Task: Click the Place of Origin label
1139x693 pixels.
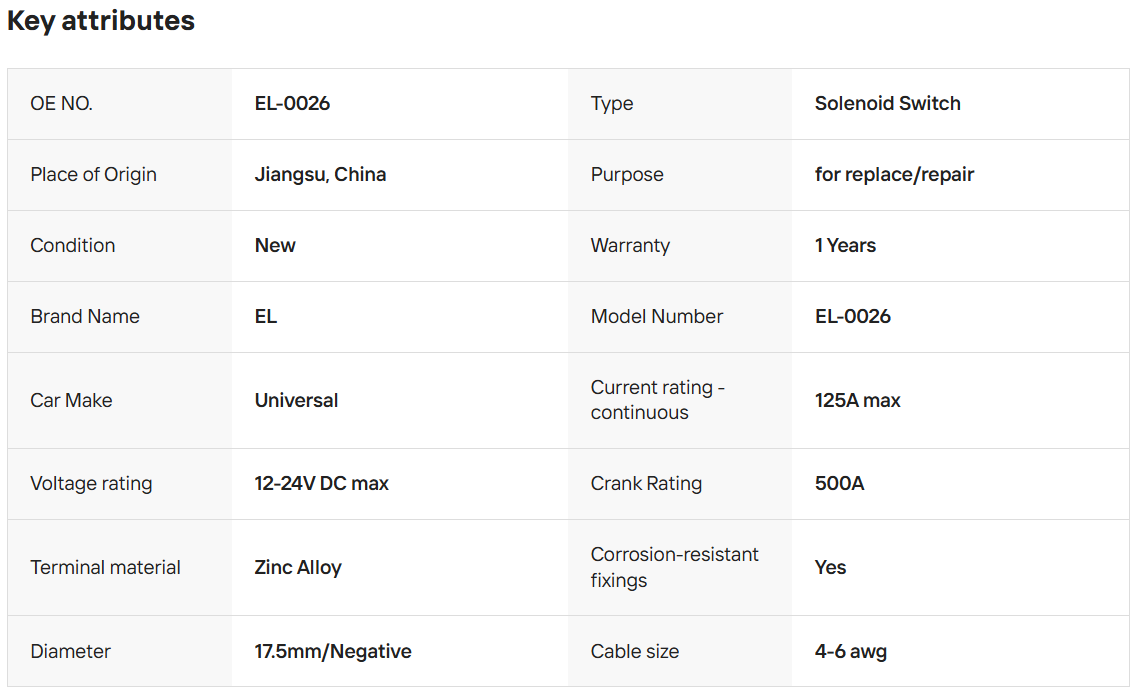Action: 93,175
